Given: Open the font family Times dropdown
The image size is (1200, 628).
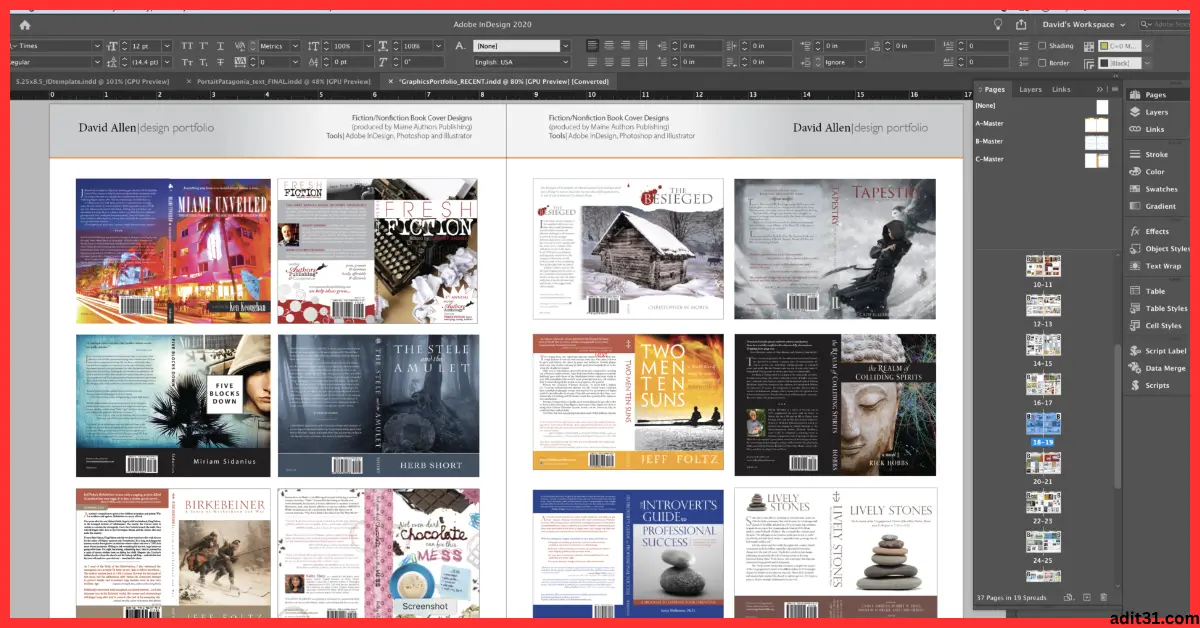Looking at the screenshot, I should [x=97, y=46].
